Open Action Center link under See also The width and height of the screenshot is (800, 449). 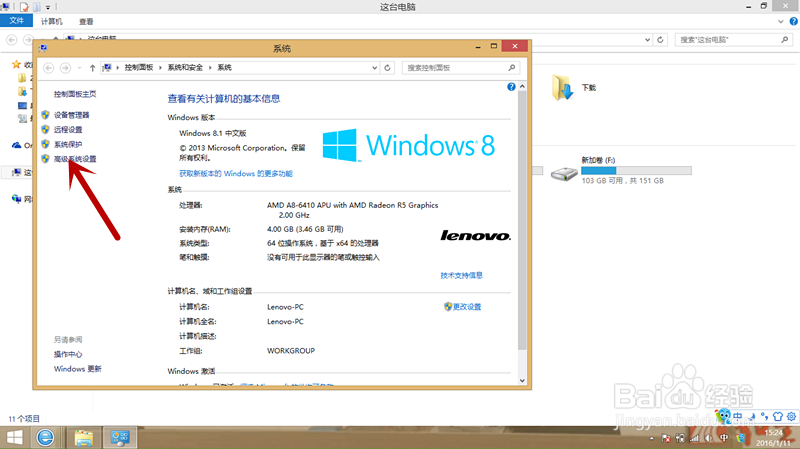tap(68, 354)
